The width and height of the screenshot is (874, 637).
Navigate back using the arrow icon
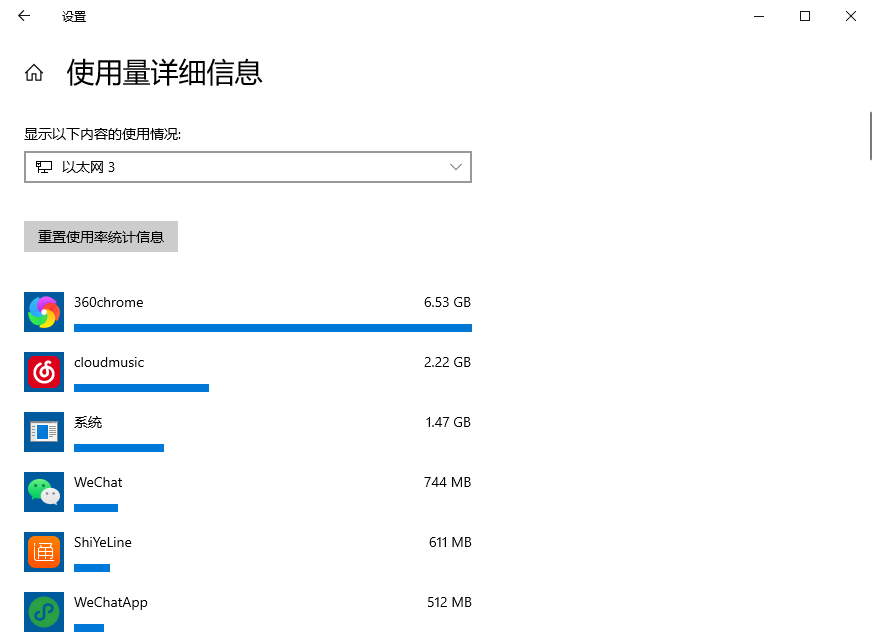coord(24,16)
